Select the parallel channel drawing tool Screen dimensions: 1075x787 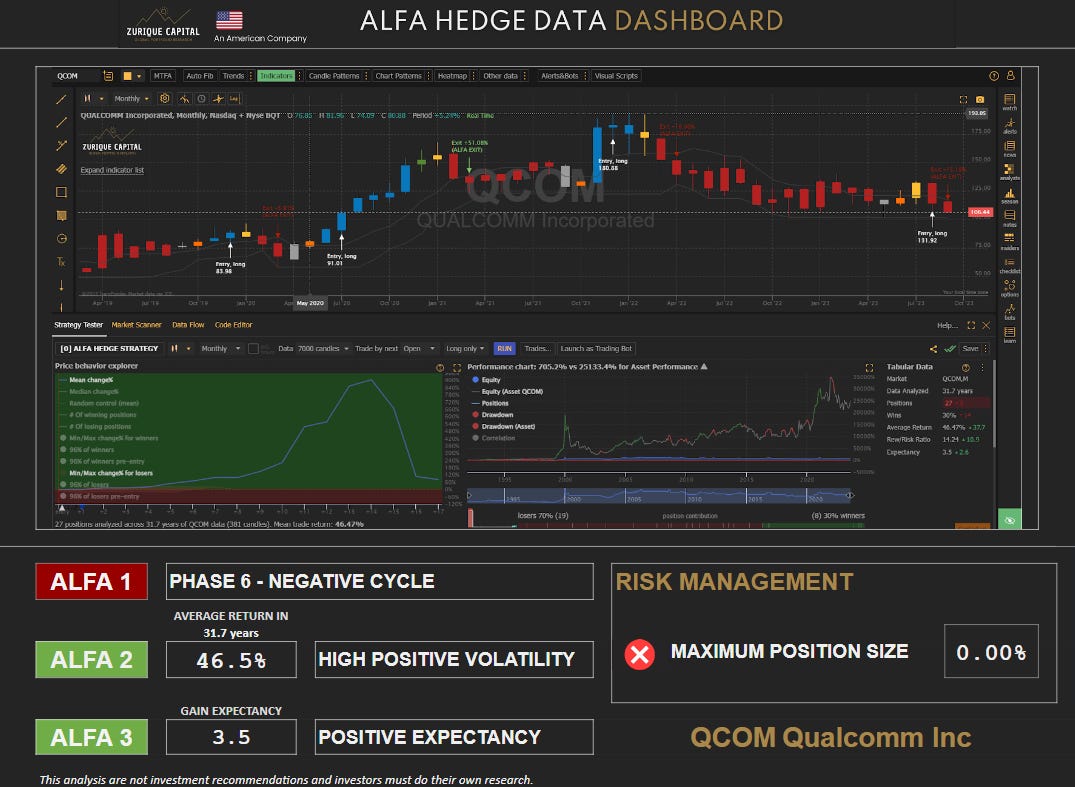[x=61, y=169]
